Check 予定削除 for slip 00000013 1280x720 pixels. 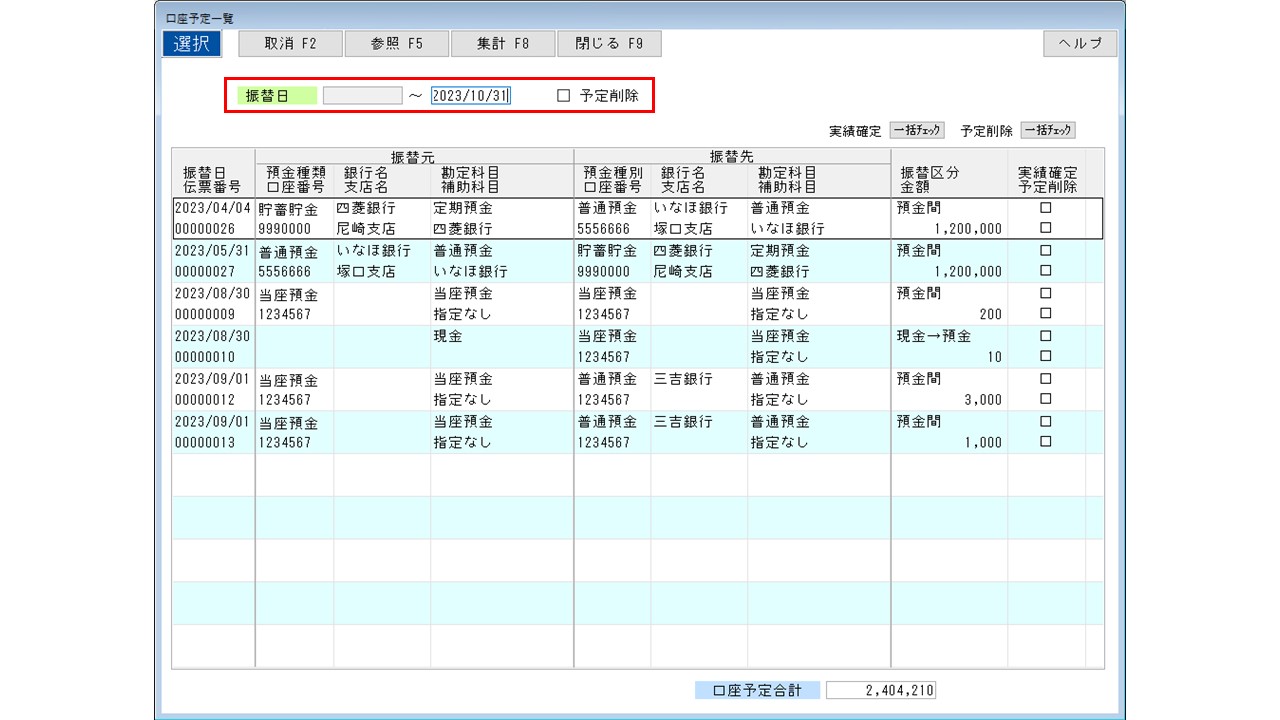(x=1046, y=441)
